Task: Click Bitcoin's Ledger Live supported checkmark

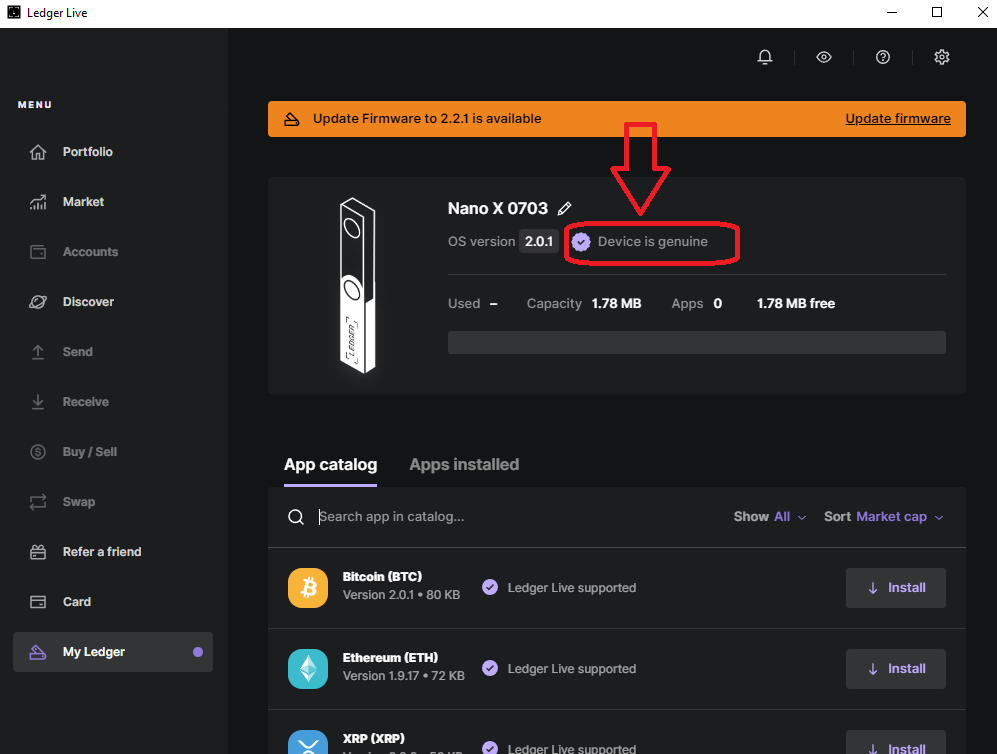Action: [490, 587]
